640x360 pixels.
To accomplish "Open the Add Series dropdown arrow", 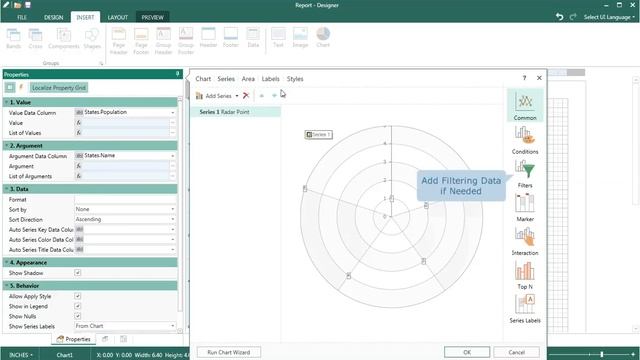I will pos(237,96).
